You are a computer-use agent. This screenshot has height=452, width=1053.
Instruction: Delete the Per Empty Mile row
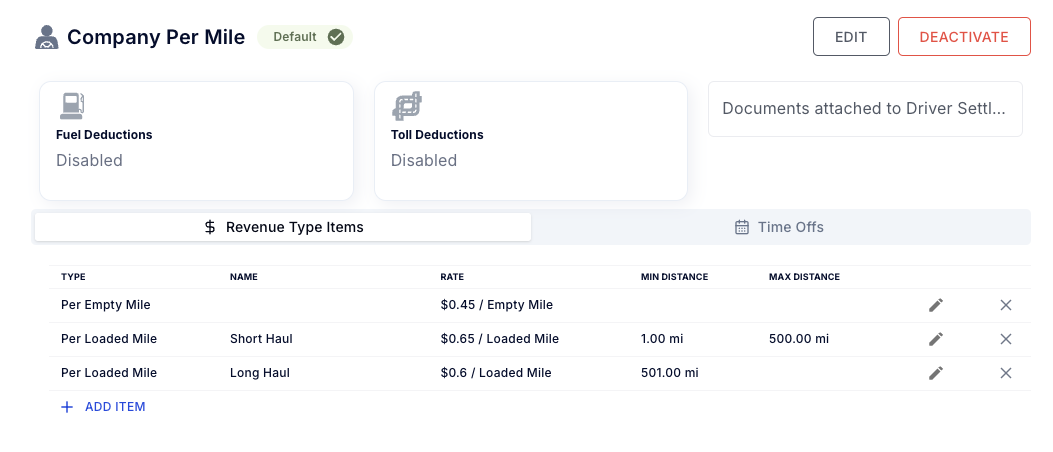(1006, 305)
